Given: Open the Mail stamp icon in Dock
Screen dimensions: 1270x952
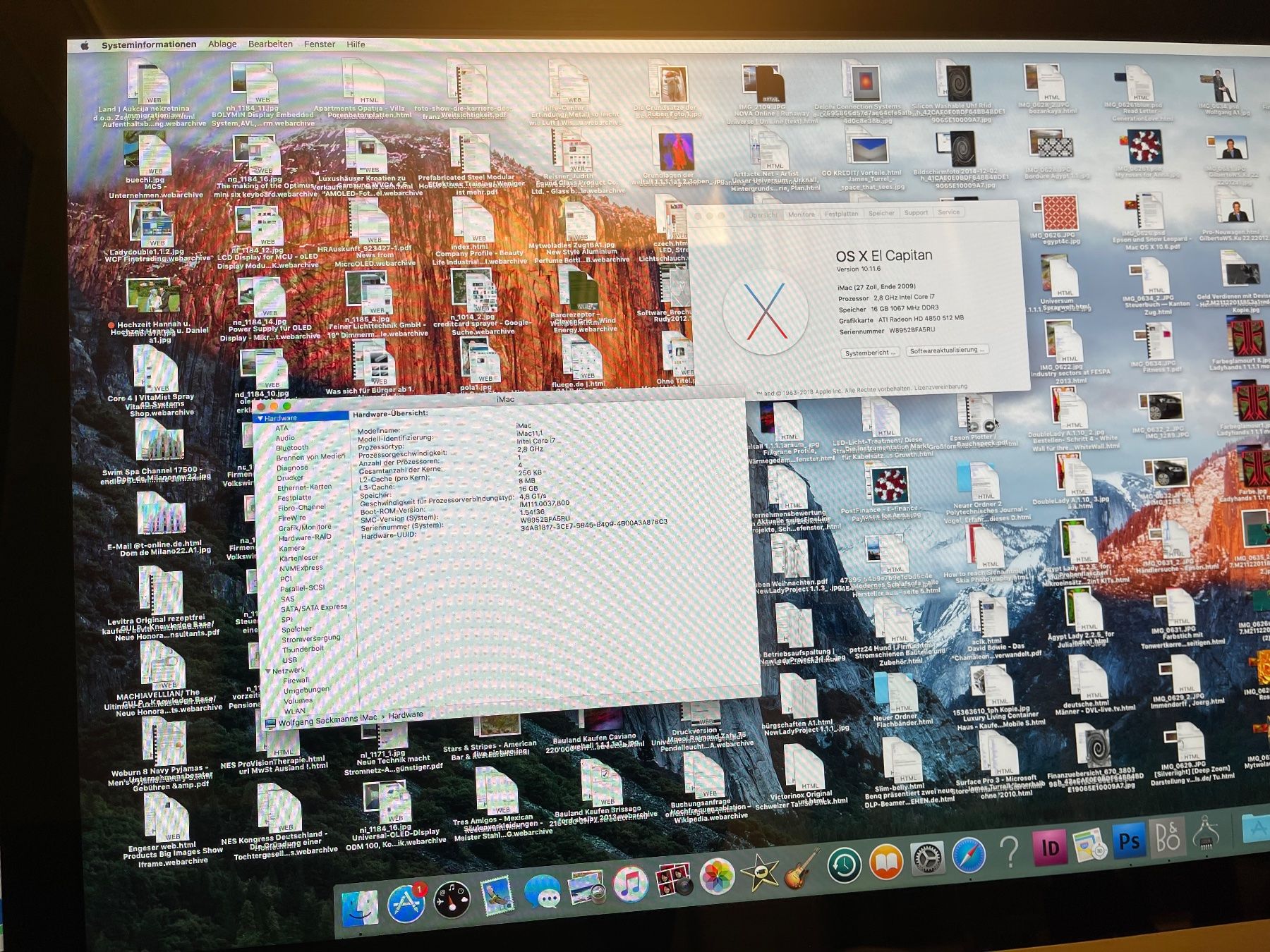Looking at the screenshot, I should (497, 894).
